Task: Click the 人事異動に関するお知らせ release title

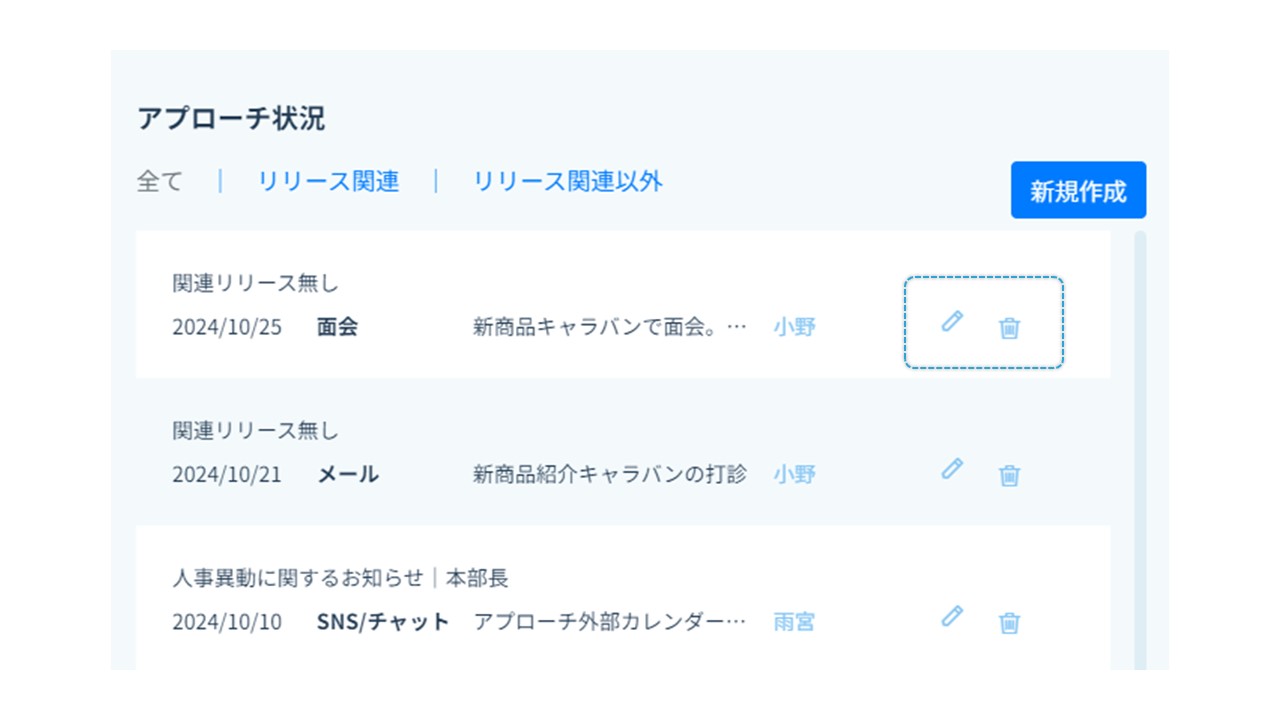Action: (340, 578)
